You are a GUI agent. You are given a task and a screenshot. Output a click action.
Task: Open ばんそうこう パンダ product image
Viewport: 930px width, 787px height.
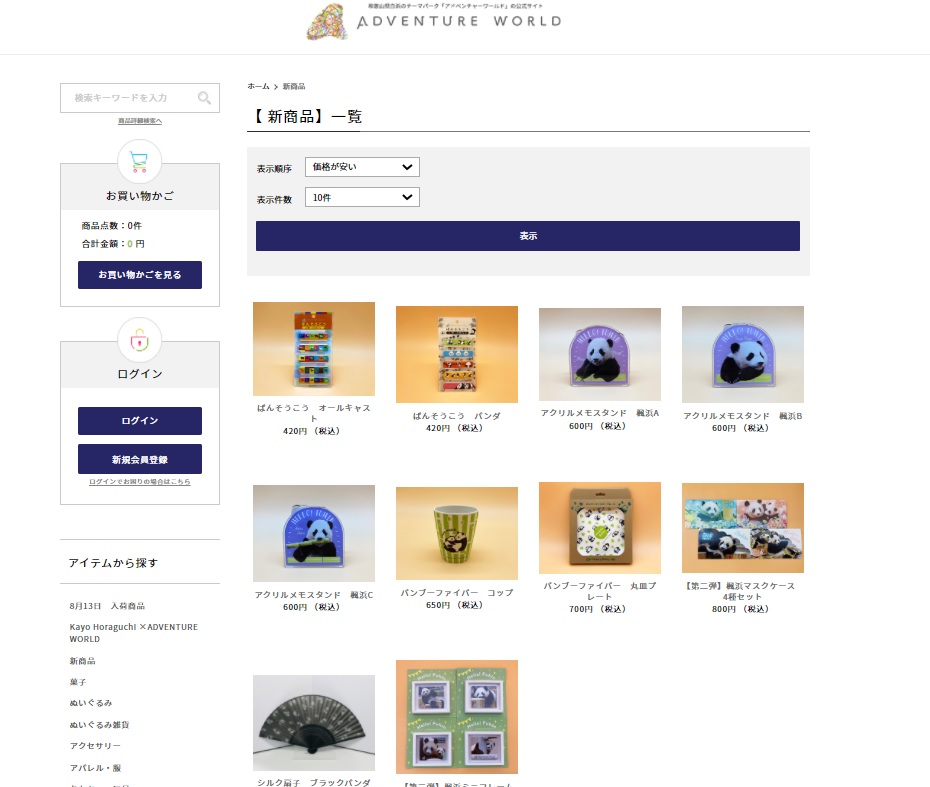point(457,354)
